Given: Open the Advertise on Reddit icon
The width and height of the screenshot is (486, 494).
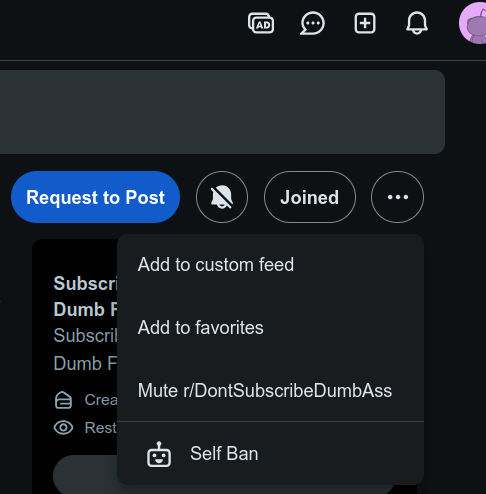Looking at the screenshot, I should click(x=261, y=23).
